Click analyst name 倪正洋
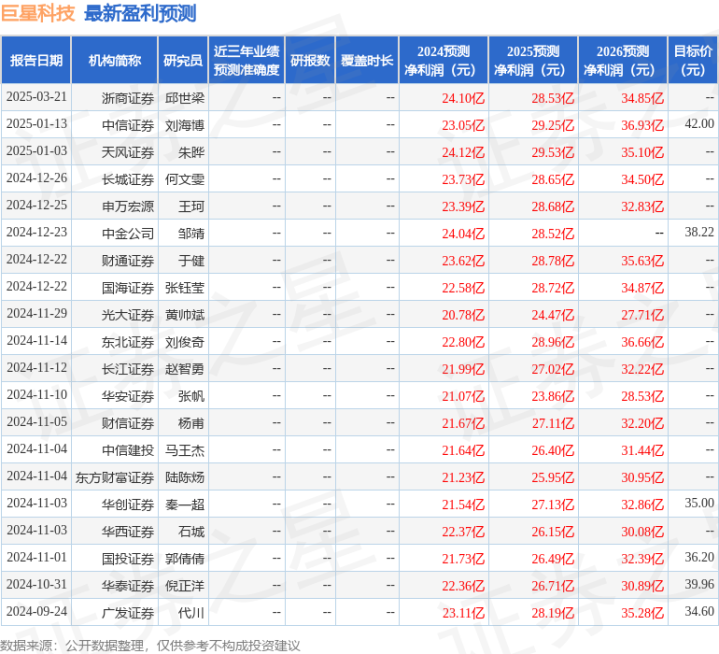719x654 pixels. click(x=184, y=585)
